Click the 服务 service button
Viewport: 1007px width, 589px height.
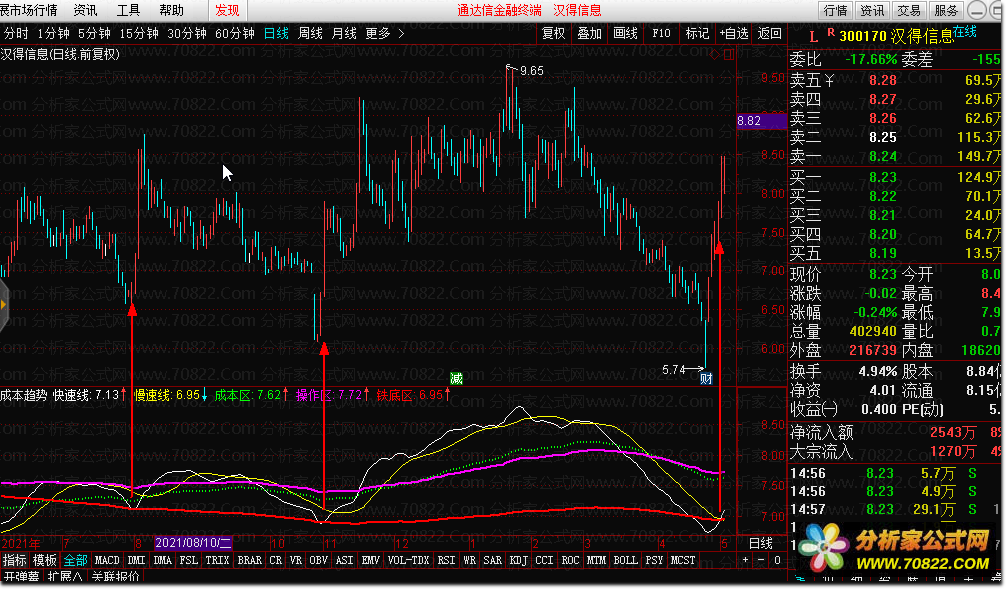[x=946, y=10]
